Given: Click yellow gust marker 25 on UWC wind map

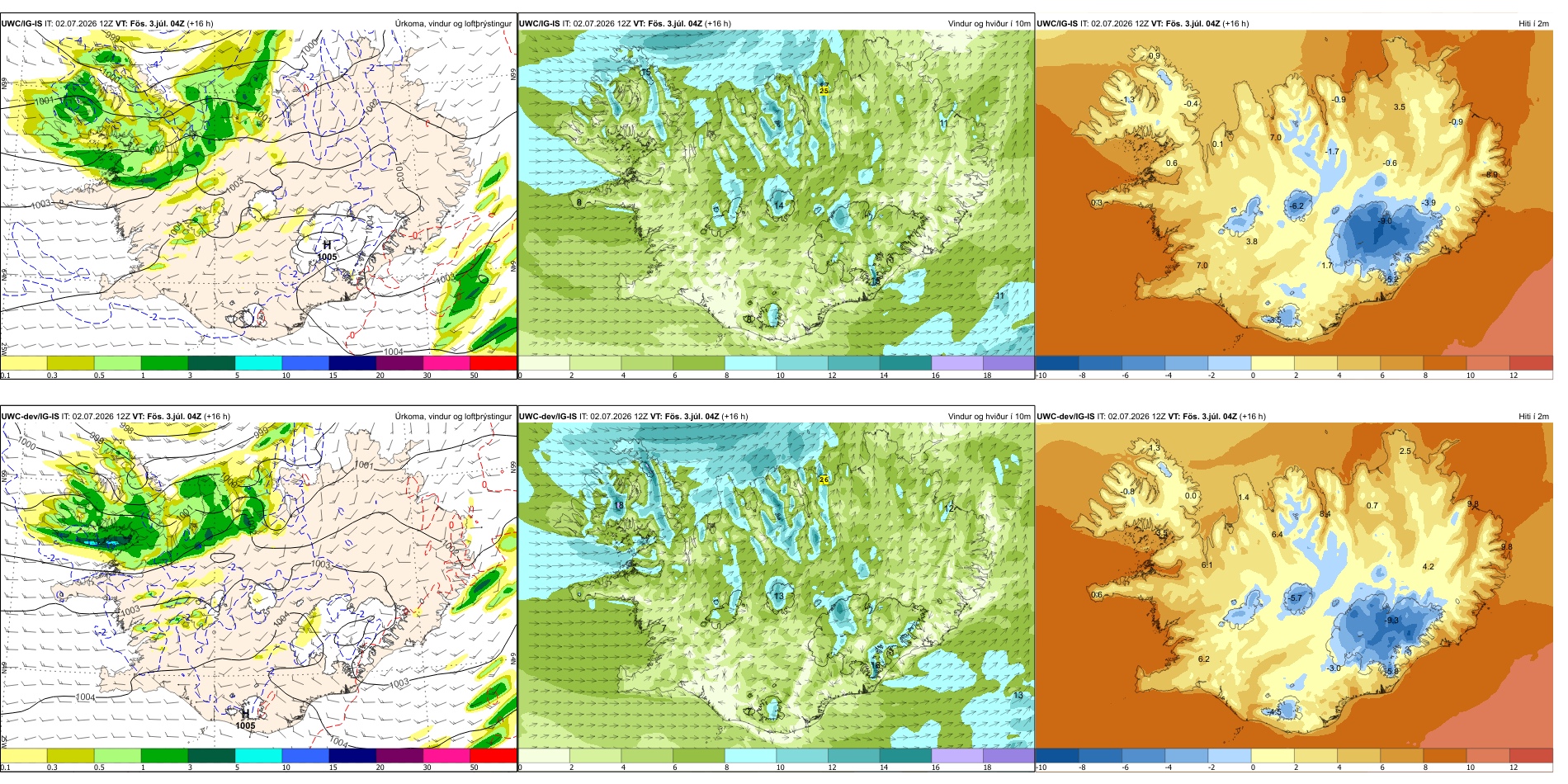Looking at the screenshot, I should coord(824,90).
